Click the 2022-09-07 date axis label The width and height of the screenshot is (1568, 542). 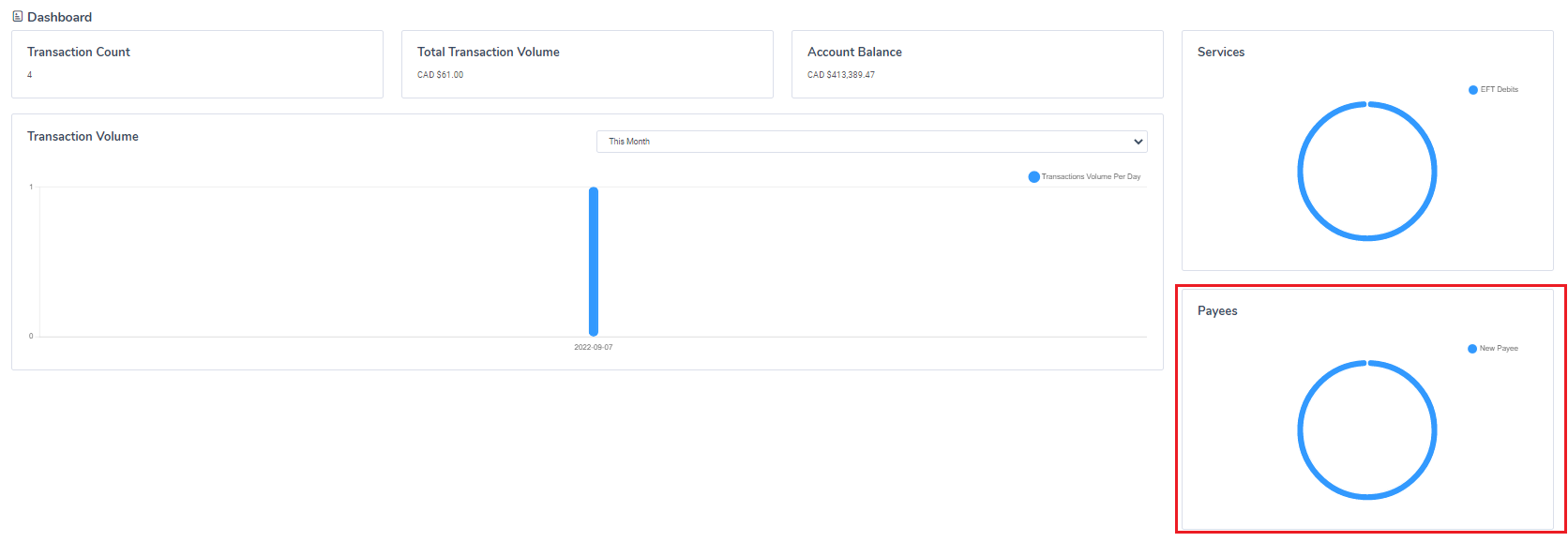pyautogui.click(x=594, y=348)
